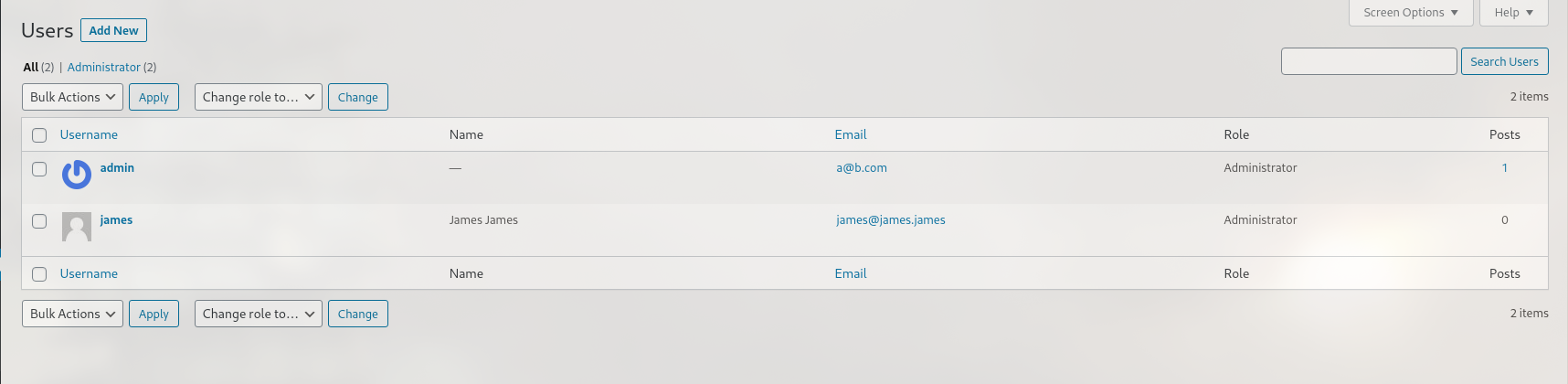The height and width of the screenshot is (384, 1568).
Task: Expand the Screen Options panel
Action: click(1410, 13)
